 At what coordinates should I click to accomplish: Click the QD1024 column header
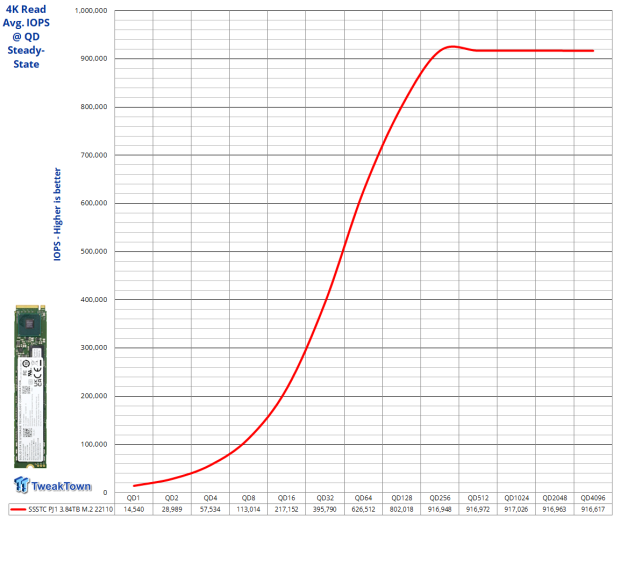tap(516, 498)
